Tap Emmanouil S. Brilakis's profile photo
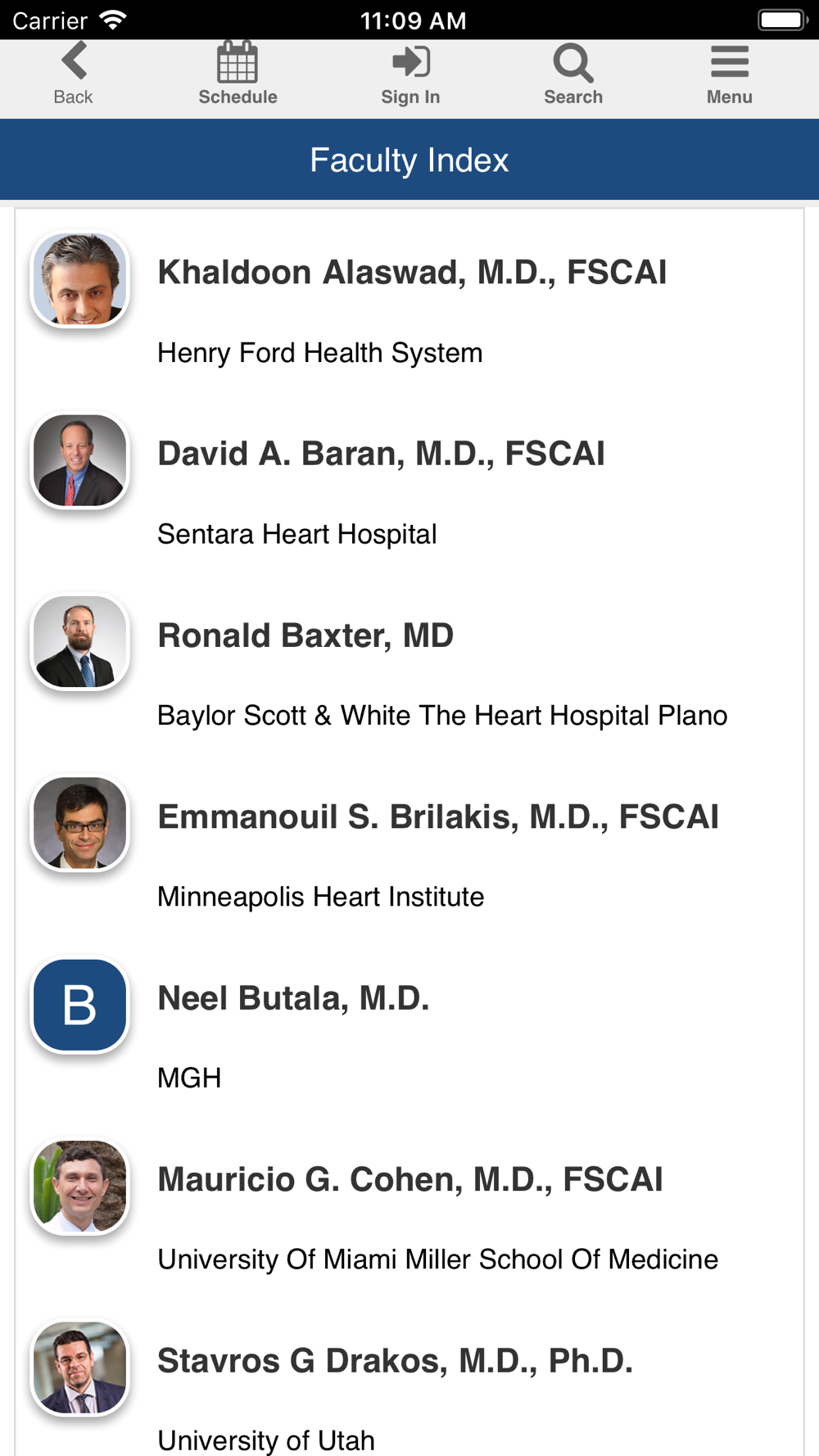 pos(80,823)
